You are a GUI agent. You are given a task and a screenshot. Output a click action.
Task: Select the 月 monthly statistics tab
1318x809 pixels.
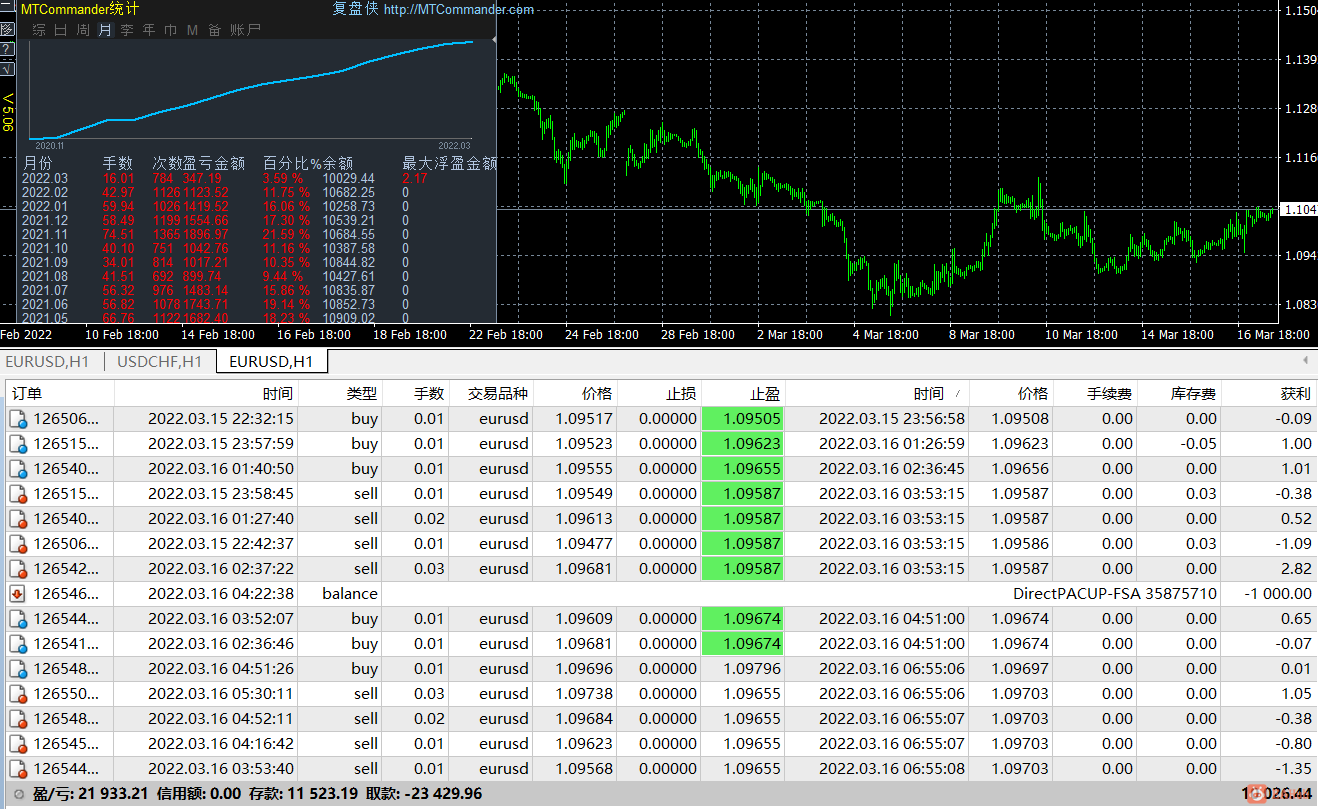point(105,30)
